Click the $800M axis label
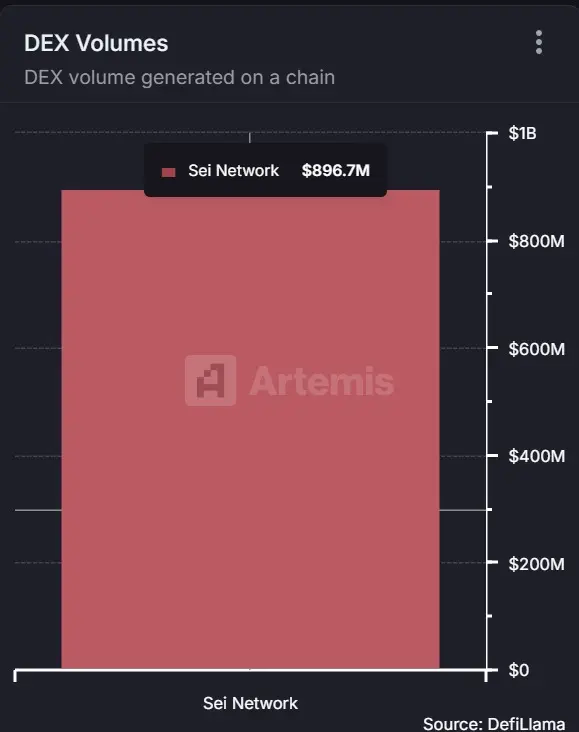 (x=537, y=241)
